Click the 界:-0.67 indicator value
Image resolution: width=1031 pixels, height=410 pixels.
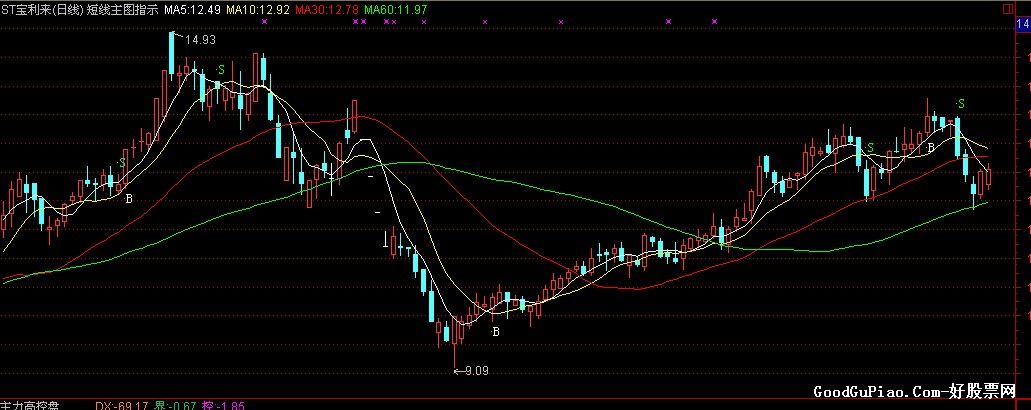[175, 407]
